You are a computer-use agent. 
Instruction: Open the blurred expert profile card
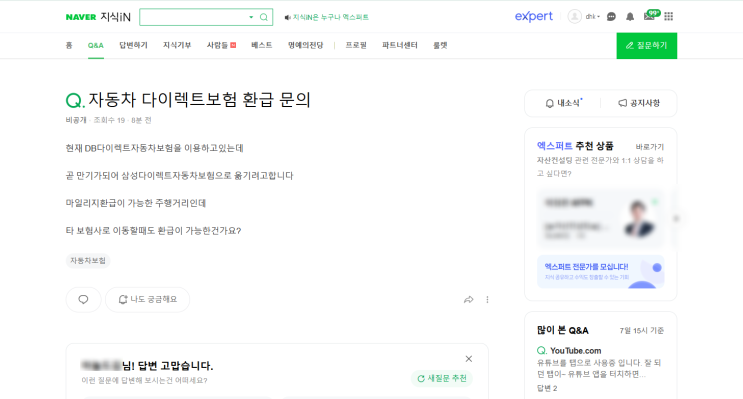click(x=600, y=218)
